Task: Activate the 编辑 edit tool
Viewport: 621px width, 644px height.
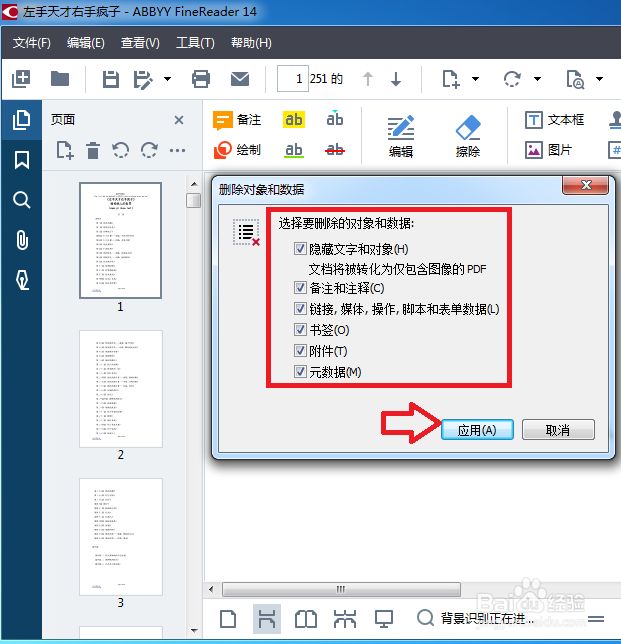Action: tap(401, 137)
